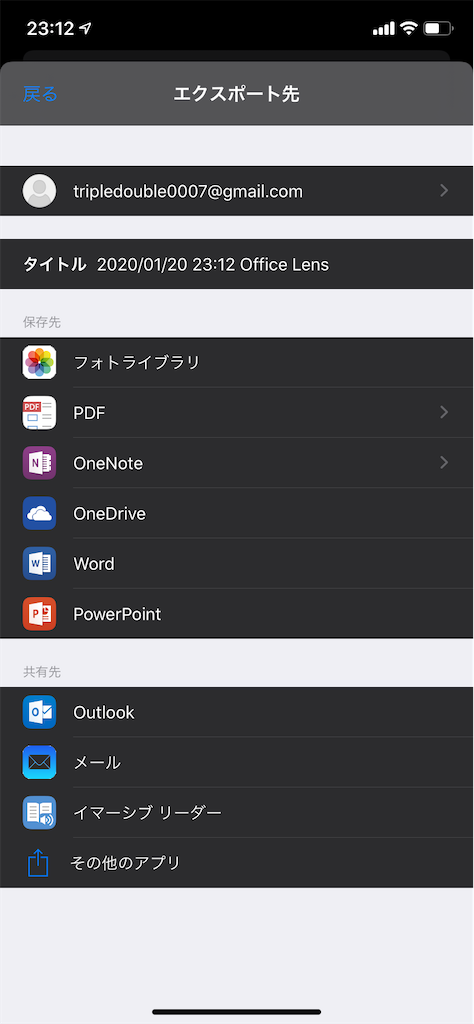Tap the battery indicator icon
The image size is (474, 1024).
pos(438,28)
